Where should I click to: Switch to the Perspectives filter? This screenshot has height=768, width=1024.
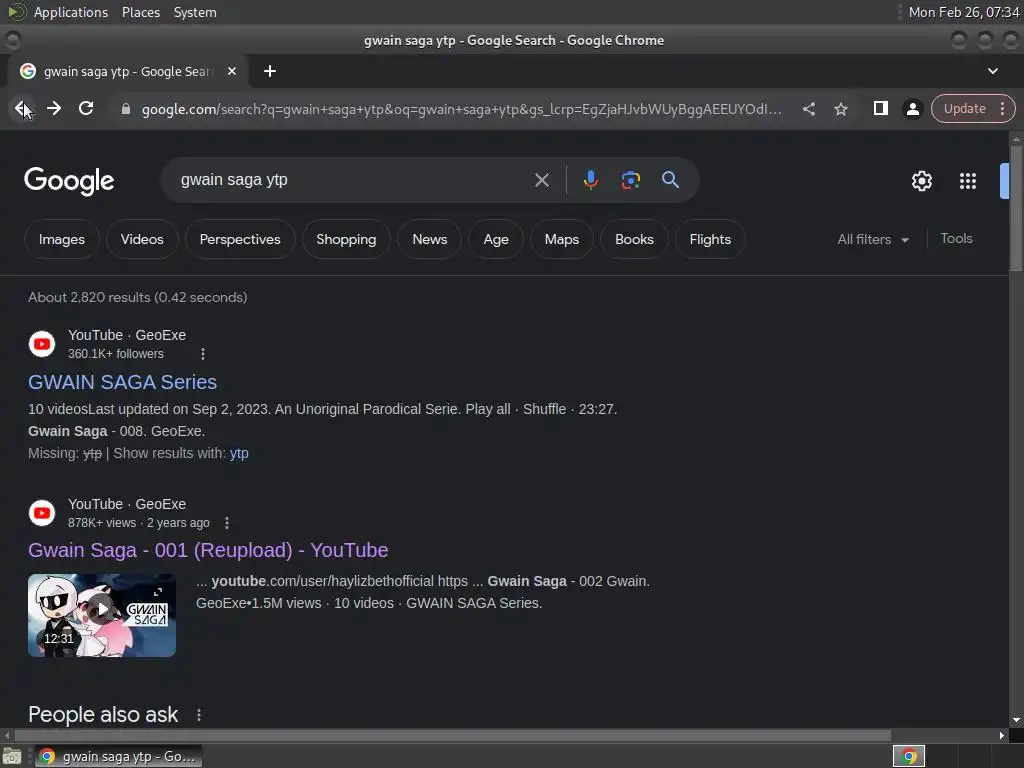pyautogui.click(x=240, y=239)
